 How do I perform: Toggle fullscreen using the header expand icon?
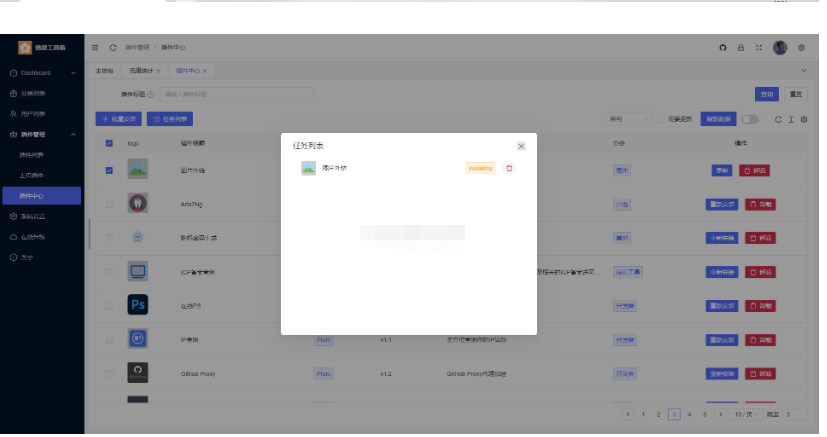tap(759, 47)
